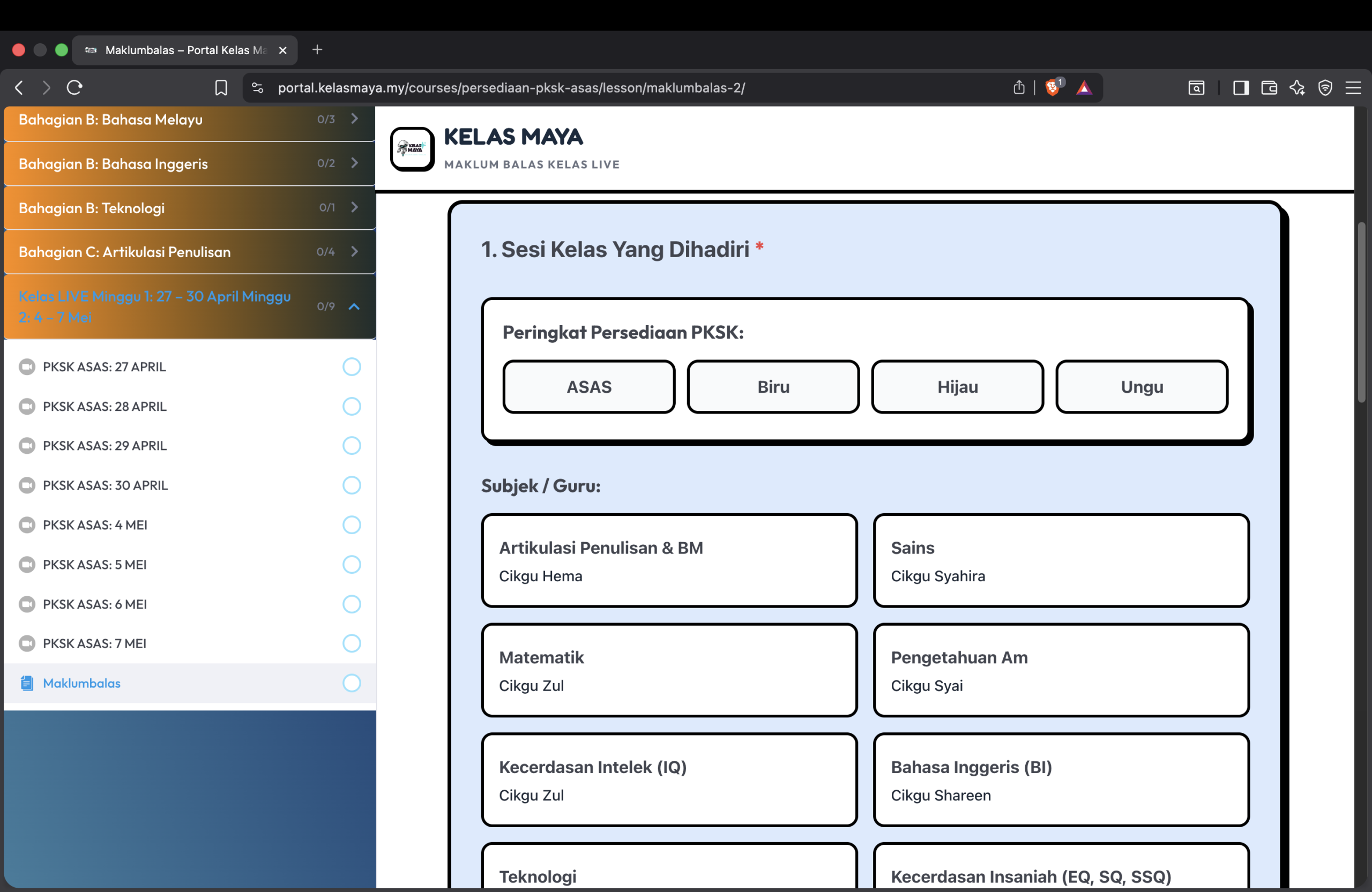Open a new browser tab
This screenshot has width=1372, height=892.
tap(317, 49)
